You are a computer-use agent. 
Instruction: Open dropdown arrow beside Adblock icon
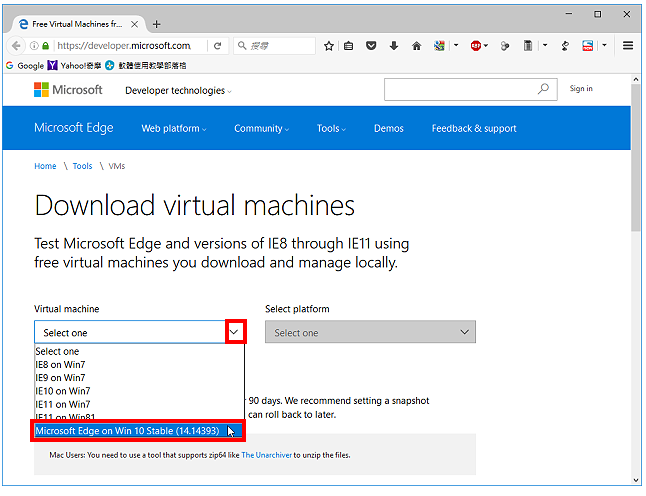click(486, 45)
